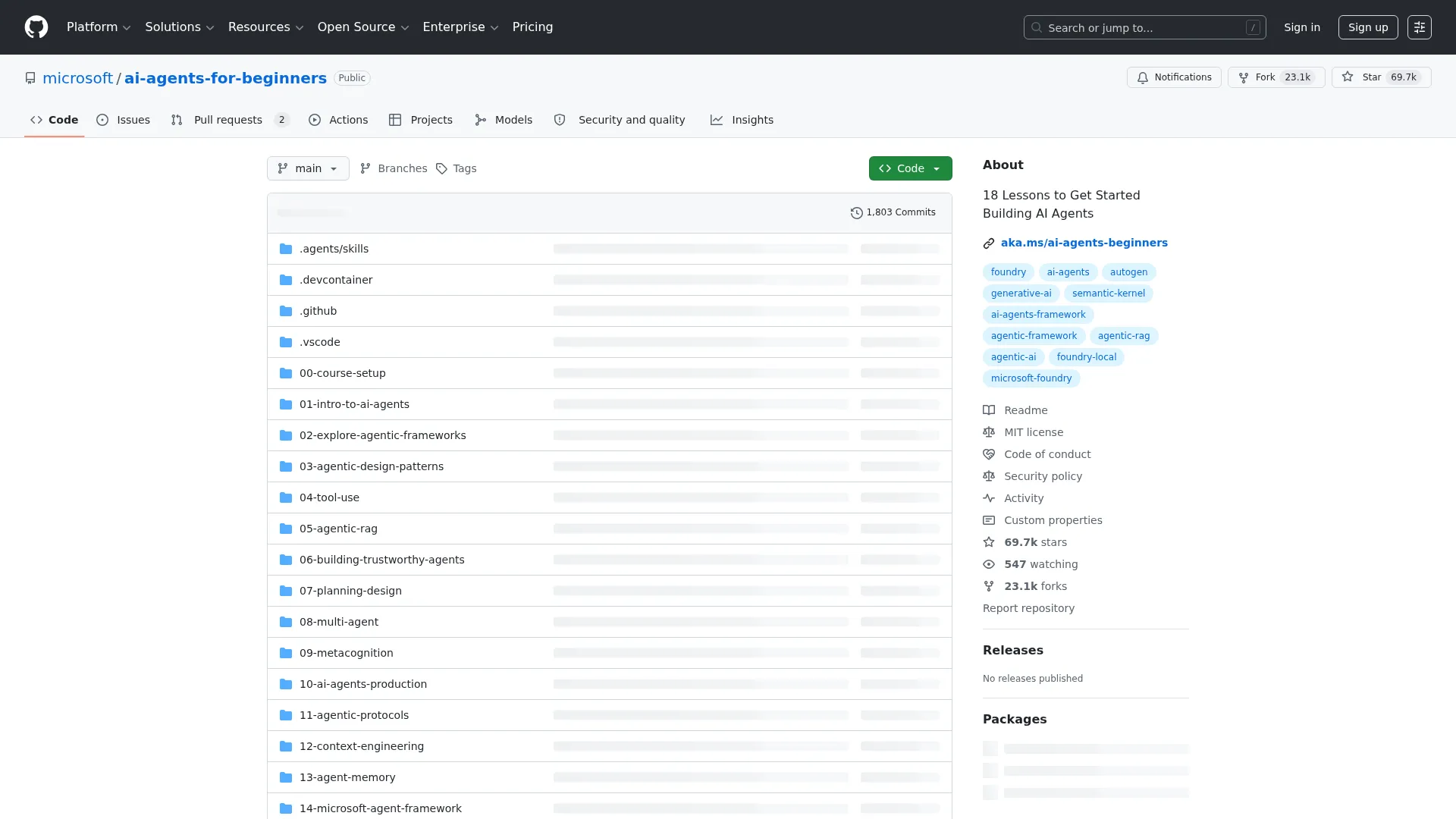Screen dimensions: 1456x819
Task: Click the folder icon beside .agents/skills
Action: [286, 249]
